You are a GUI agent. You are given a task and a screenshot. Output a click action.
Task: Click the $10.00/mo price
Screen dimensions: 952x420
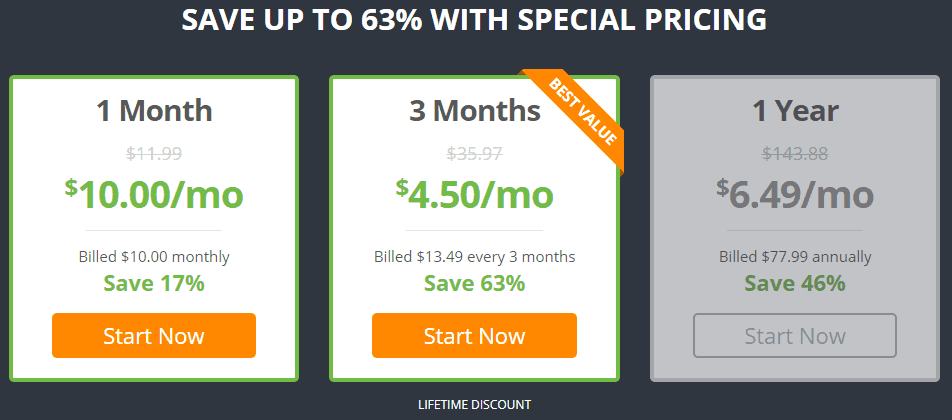pyautogui.click(x=154, y=194)
